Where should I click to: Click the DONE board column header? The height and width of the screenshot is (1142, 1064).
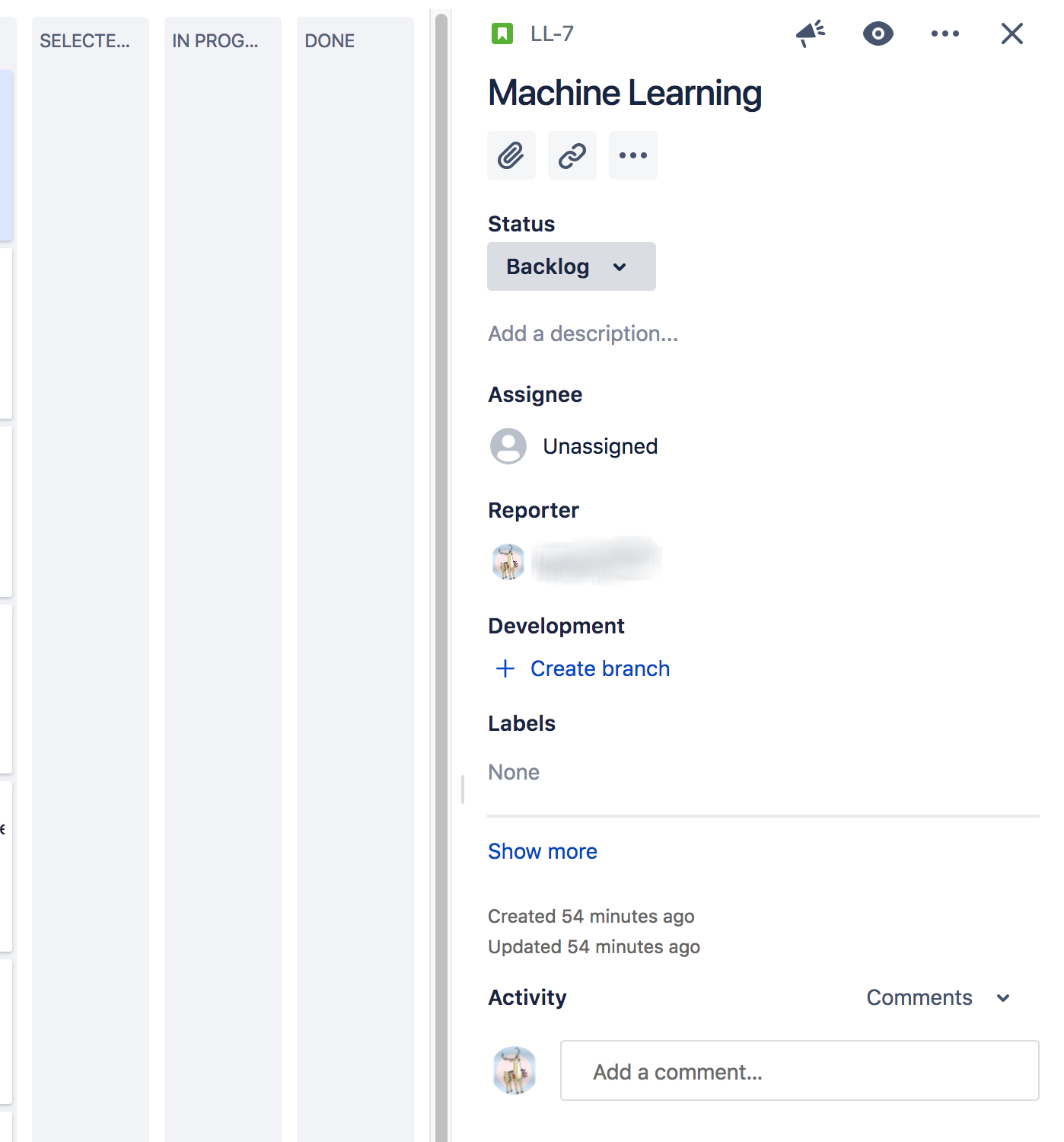tap(330, 41)
